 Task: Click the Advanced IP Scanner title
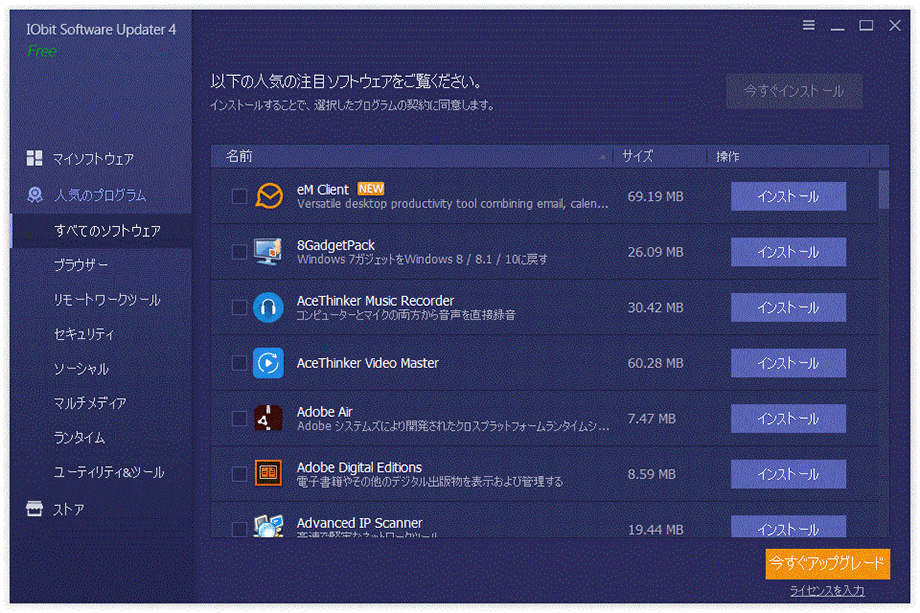(x=360, y=523)
